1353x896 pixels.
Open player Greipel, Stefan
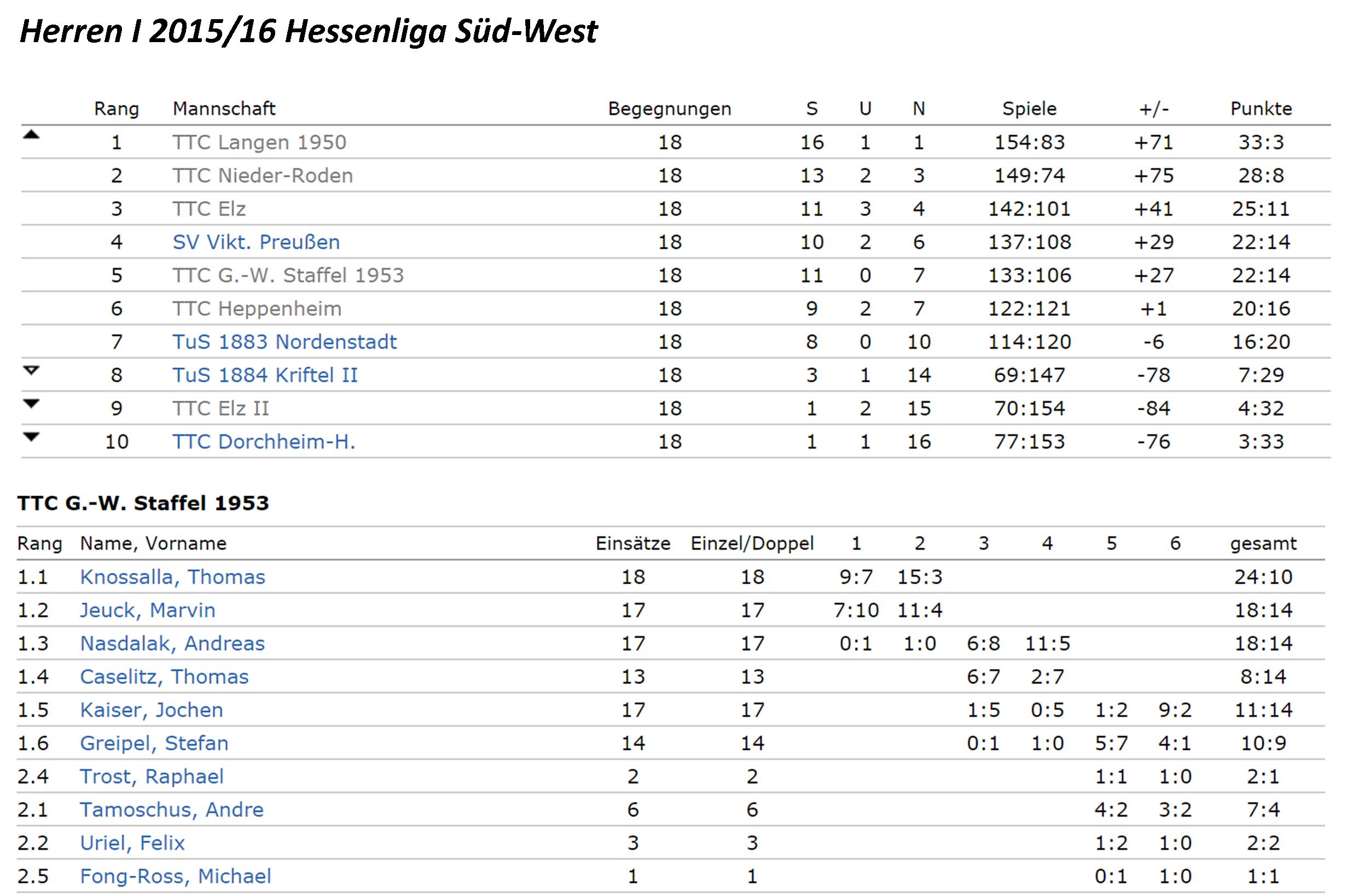[154, 743]
